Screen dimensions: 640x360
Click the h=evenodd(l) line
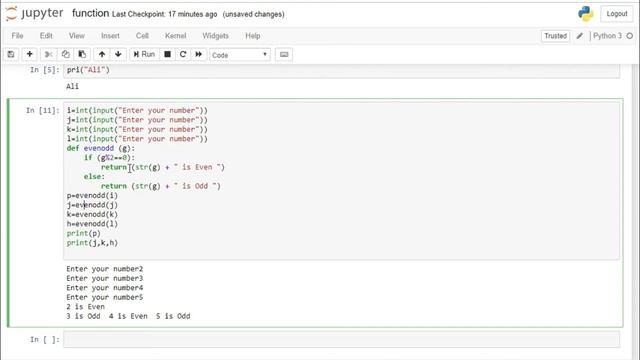(x=92, y=224)
